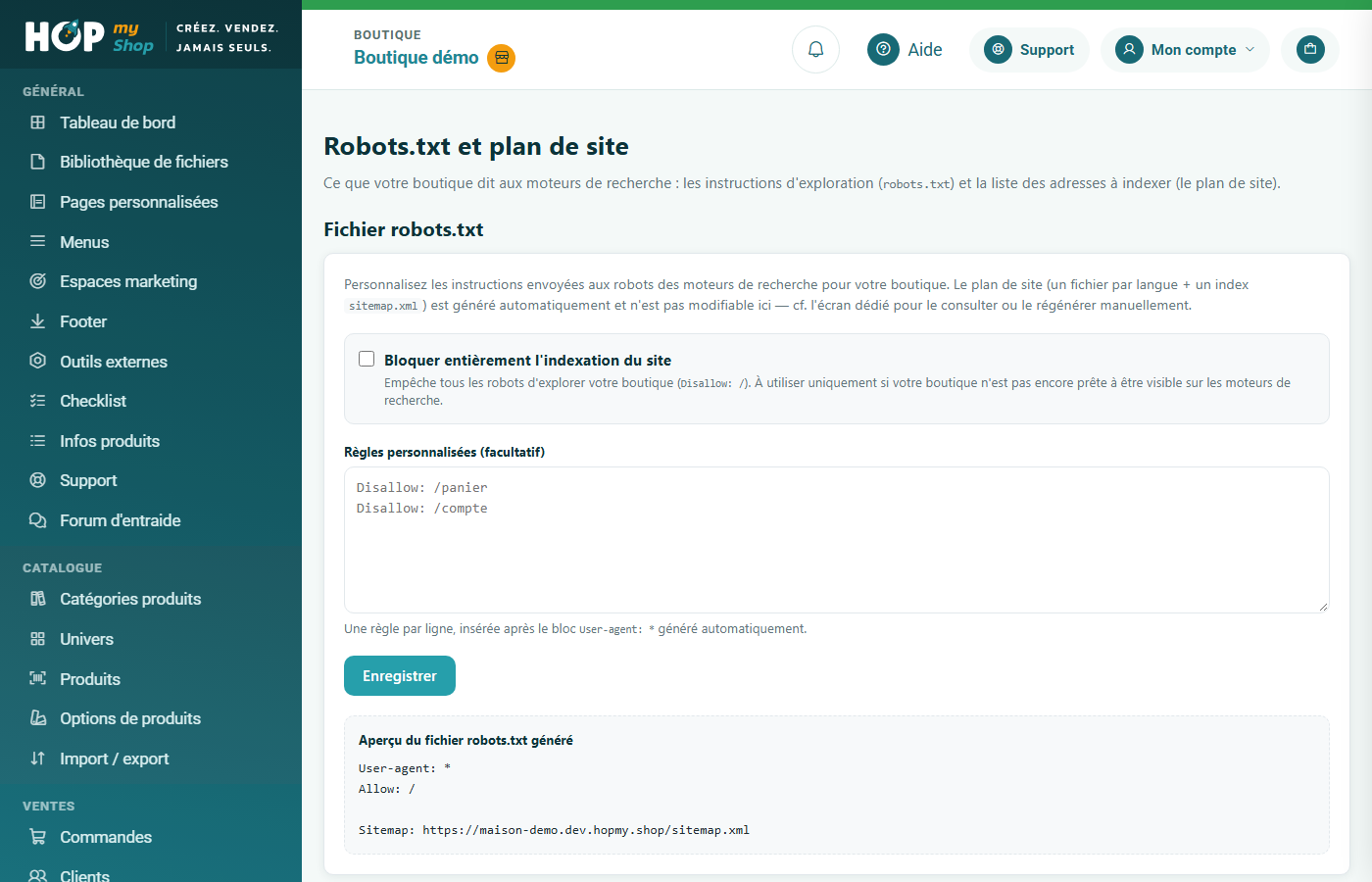Click the Aide help icon

point(883,49)
